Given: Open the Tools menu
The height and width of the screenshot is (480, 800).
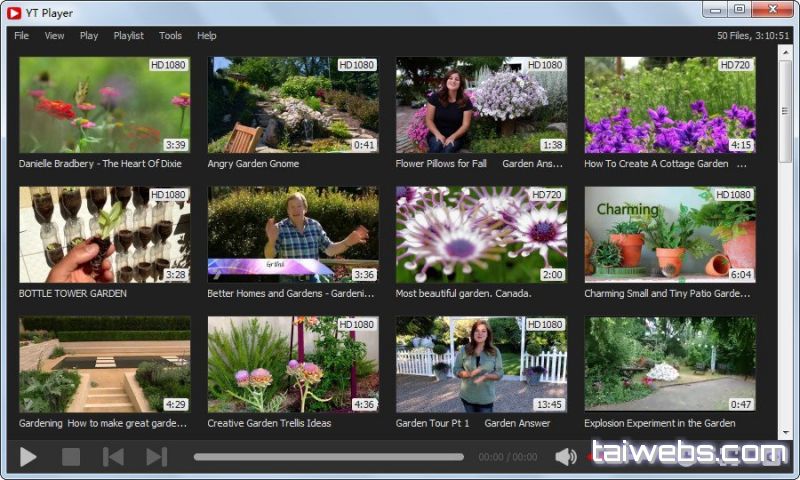Looking at the screenshot, I should pos(170,35).
